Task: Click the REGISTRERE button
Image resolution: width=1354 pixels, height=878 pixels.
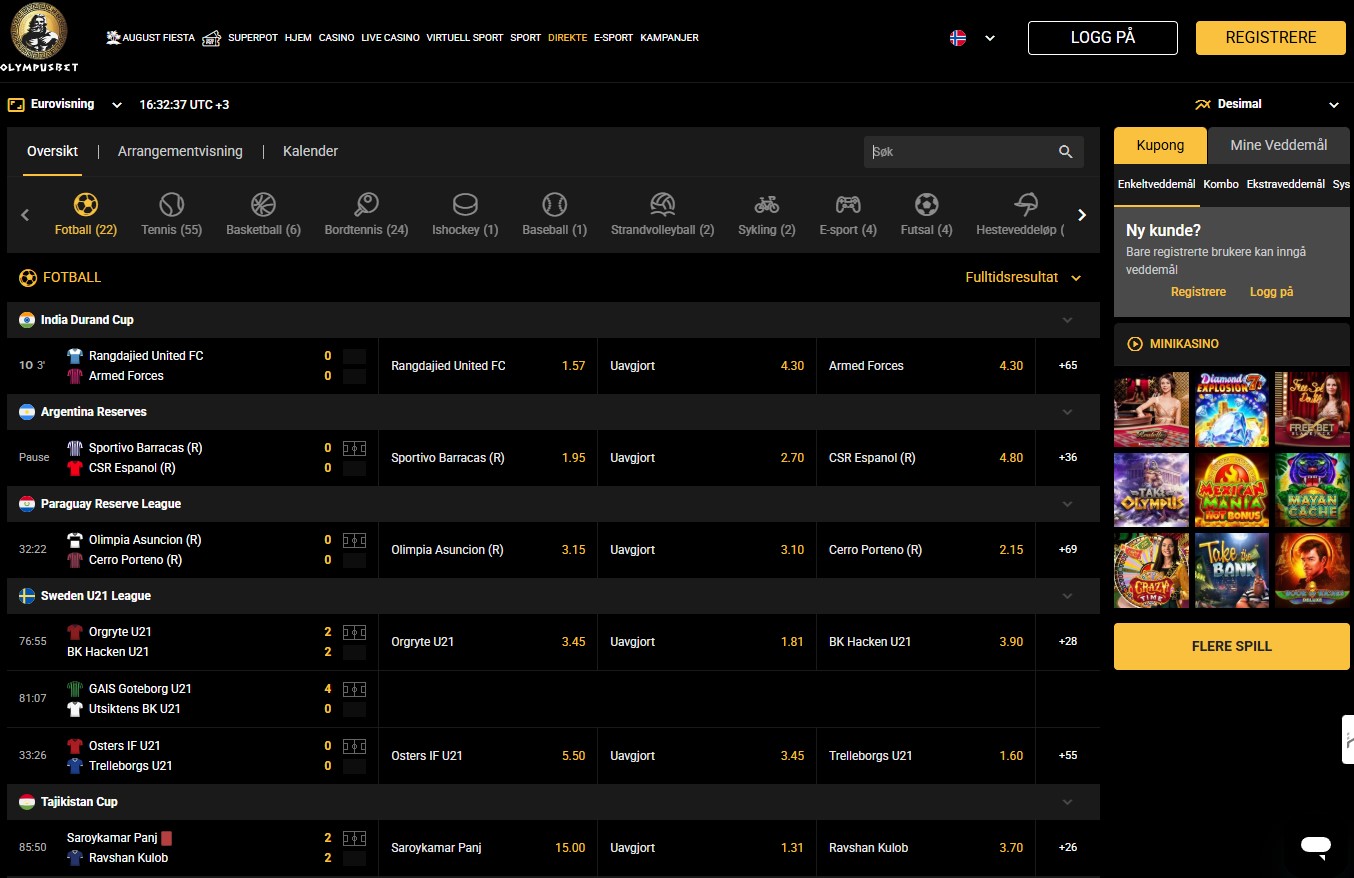Action: pos(1271,38)
